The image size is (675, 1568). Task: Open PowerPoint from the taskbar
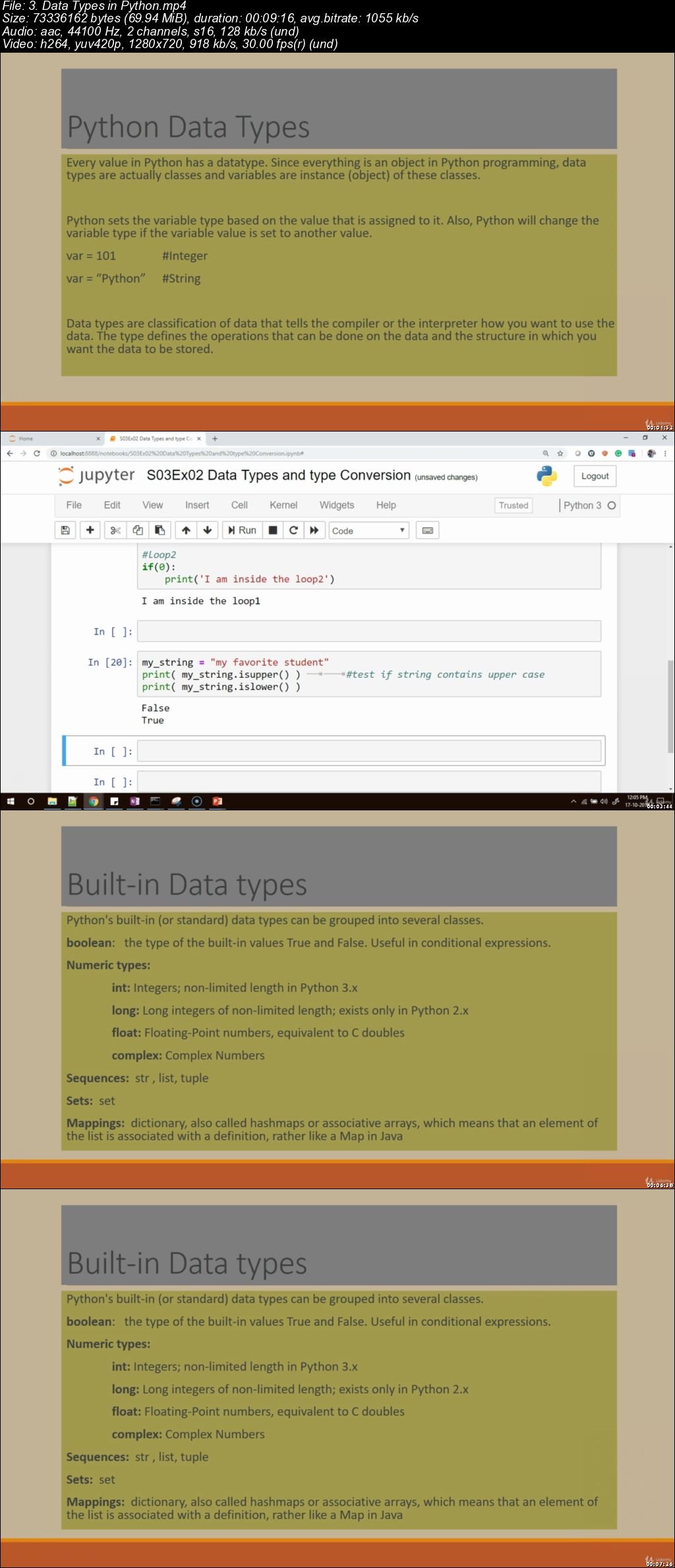(217, 801)
